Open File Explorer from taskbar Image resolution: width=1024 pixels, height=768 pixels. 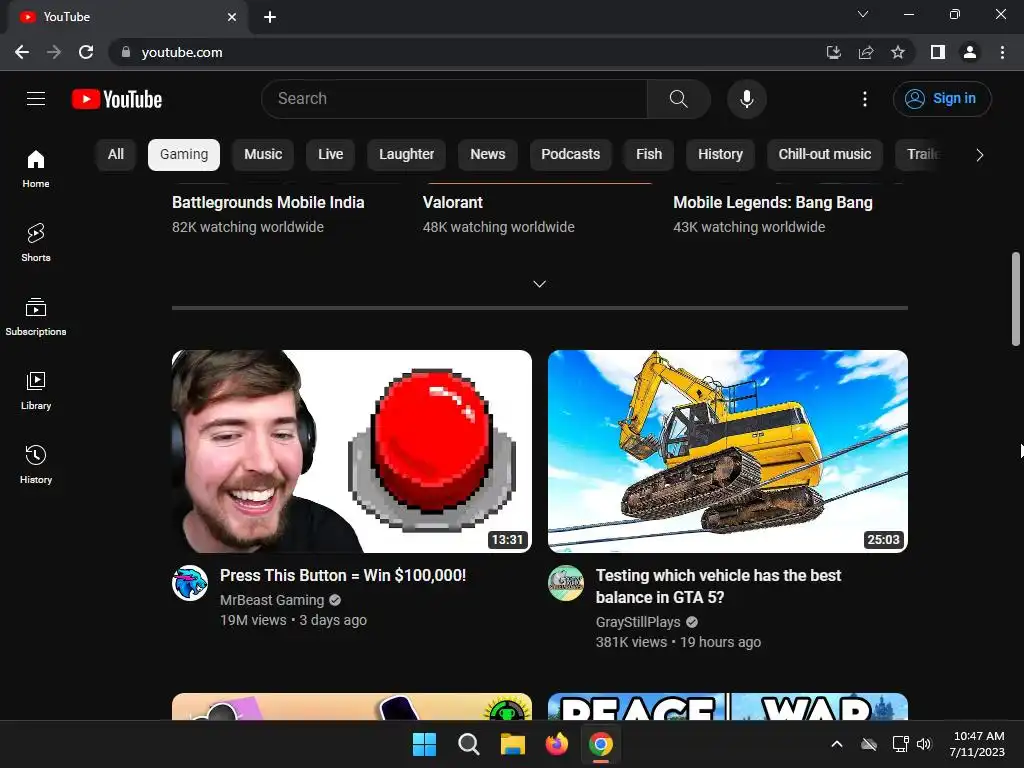tap(513, 744)
